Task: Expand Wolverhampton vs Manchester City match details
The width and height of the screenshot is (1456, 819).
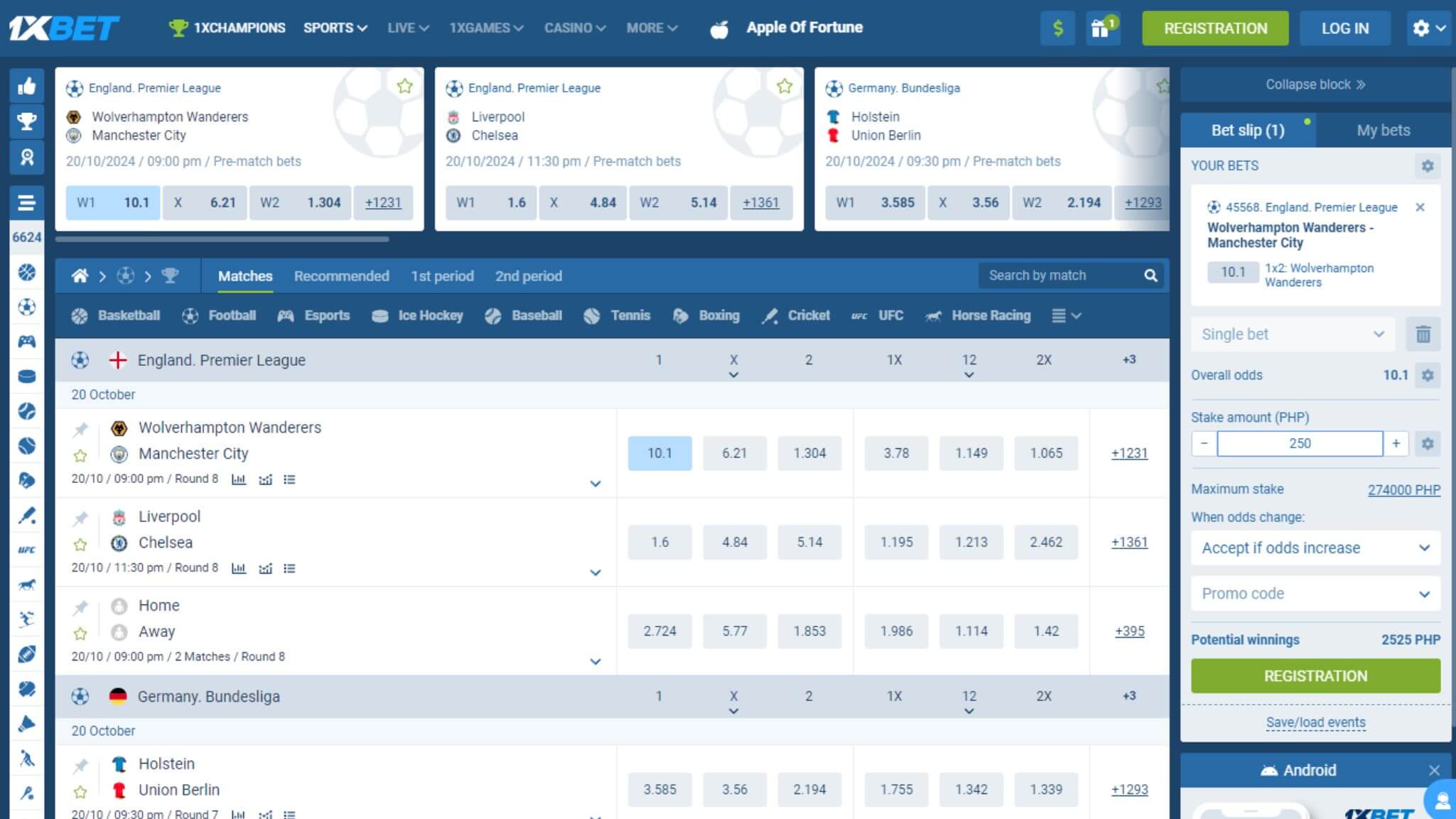Action: click(595, 483)
